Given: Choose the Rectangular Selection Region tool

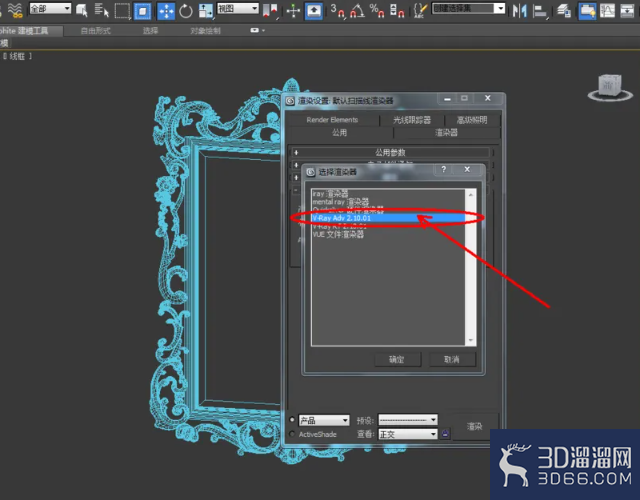Looking at the screenshot, I should (x=122, y=11).
